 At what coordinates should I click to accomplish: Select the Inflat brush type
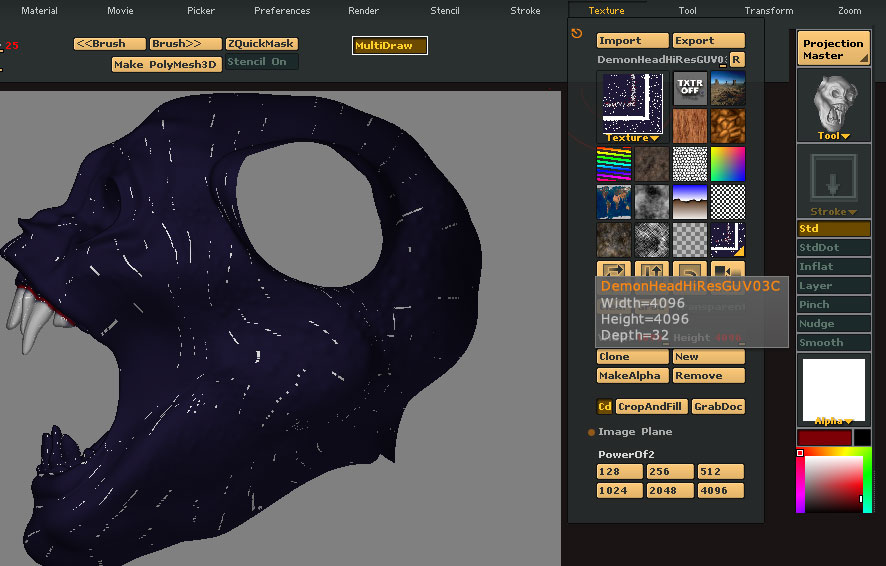833,267
